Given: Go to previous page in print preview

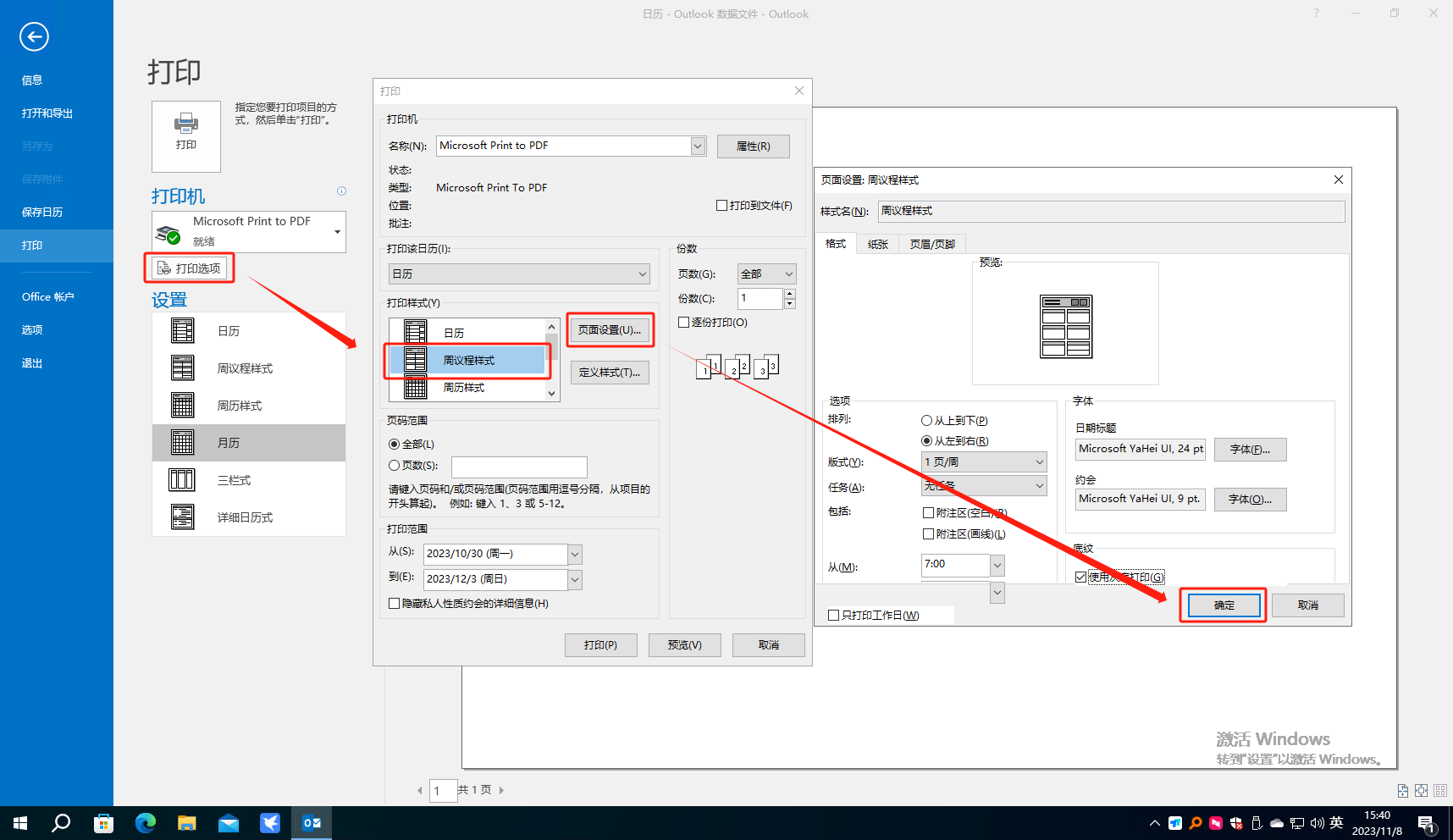Looking at the screenshot, I should tap(419, 790).
